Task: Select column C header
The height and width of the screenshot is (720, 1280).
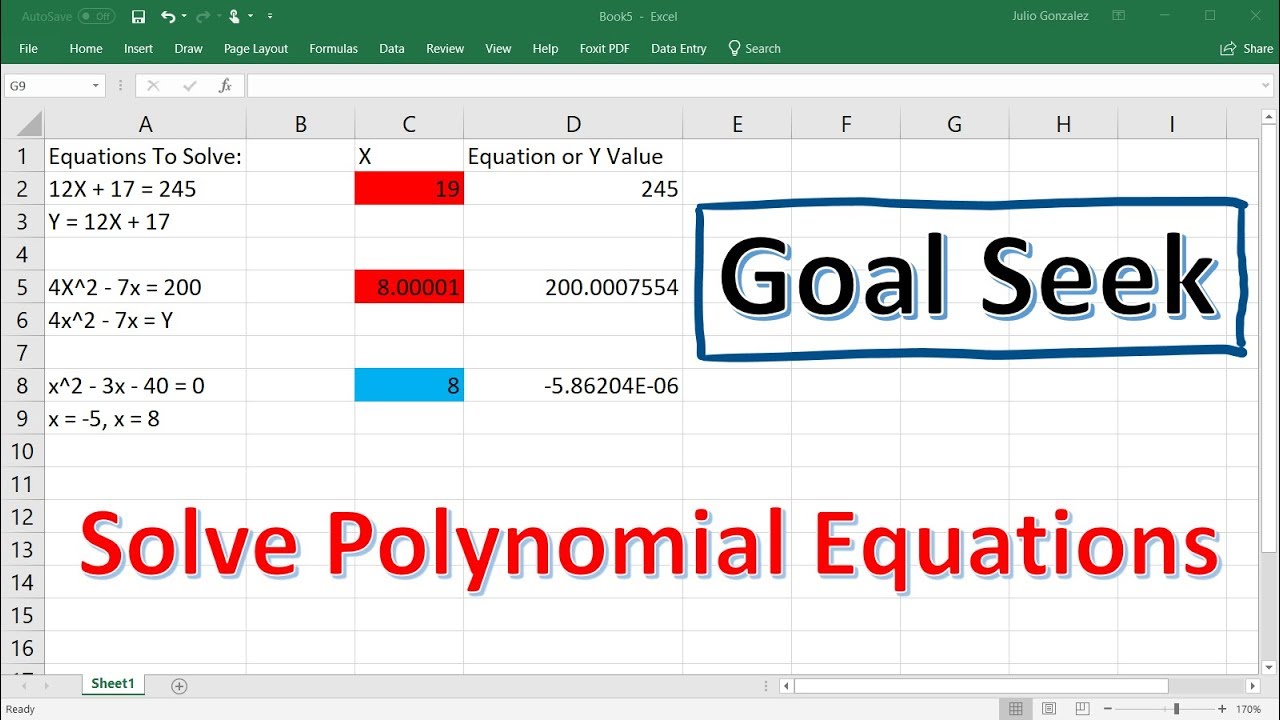Action: pos(409,124)
